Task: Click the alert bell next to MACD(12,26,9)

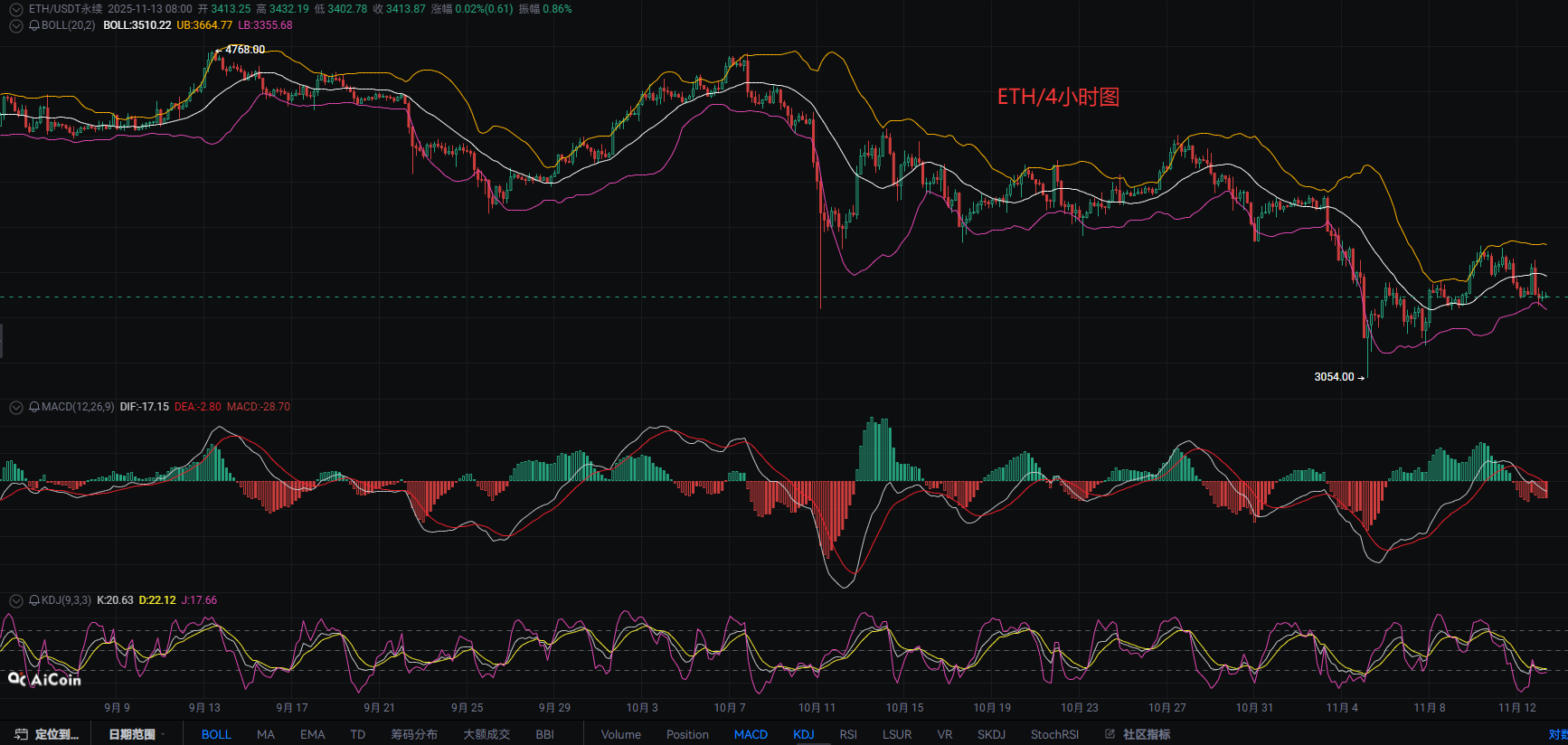Action: [34, 408]
